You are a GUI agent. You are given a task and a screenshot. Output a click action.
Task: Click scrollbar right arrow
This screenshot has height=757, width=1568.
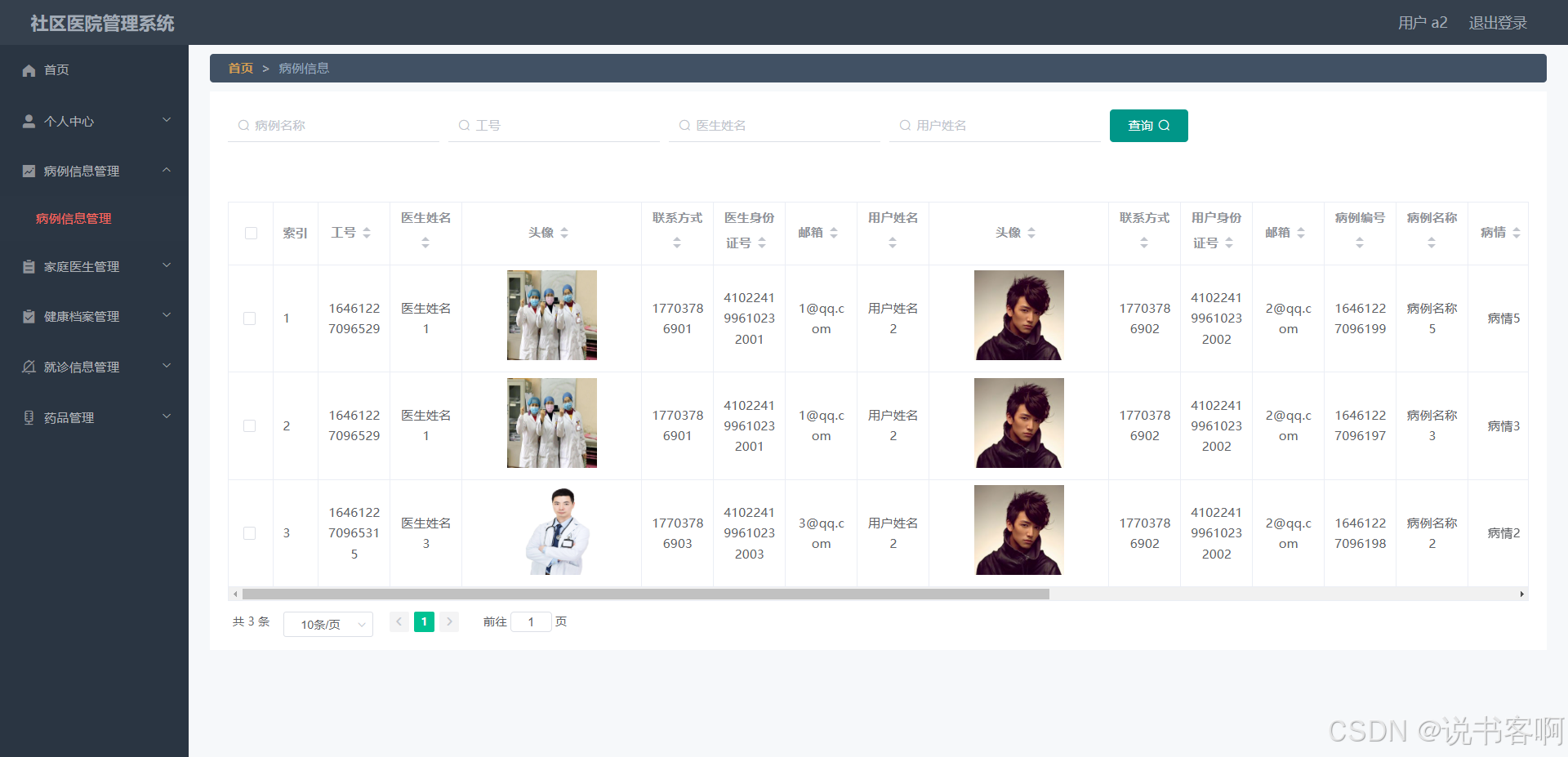tap(1521, 594)
